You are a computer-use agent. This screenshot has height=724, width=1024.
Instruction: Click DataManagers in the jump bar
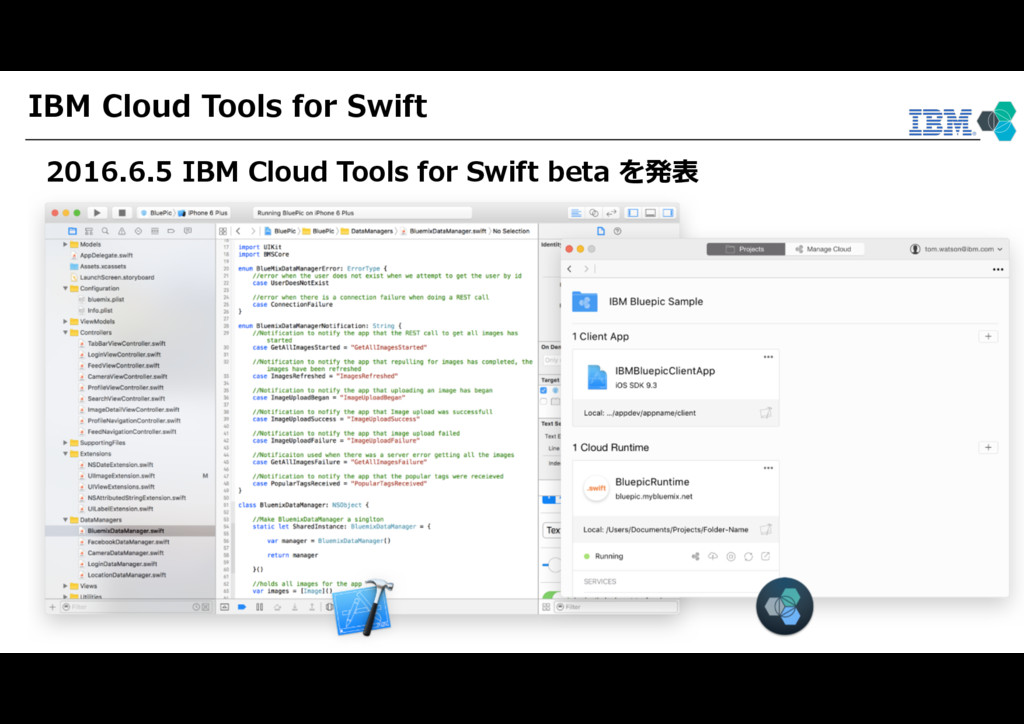click(372, 231)
